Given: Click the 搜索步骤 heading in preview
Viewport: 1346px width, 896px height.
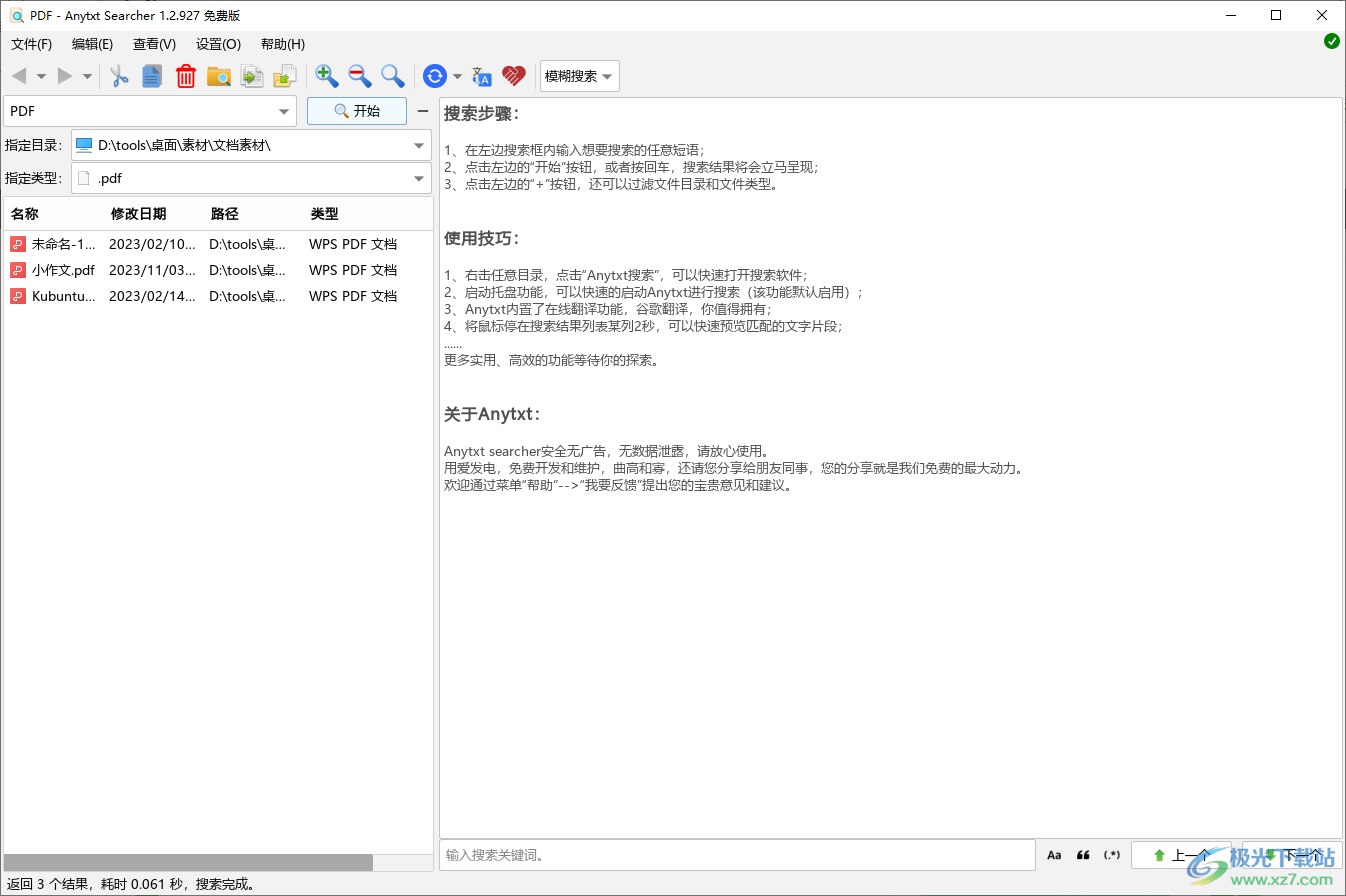Looking at the screenshot, I should point(482,113).
